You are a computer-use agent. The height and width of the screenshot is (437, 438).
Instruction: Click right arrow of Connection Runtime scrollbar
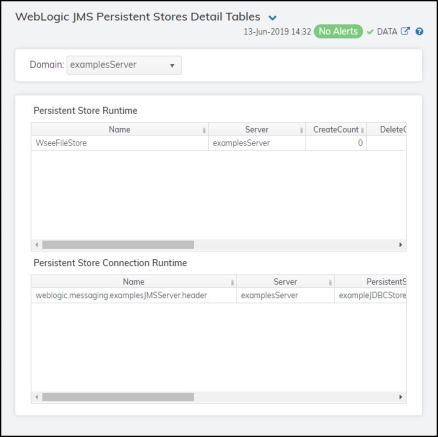coord(401,397)
